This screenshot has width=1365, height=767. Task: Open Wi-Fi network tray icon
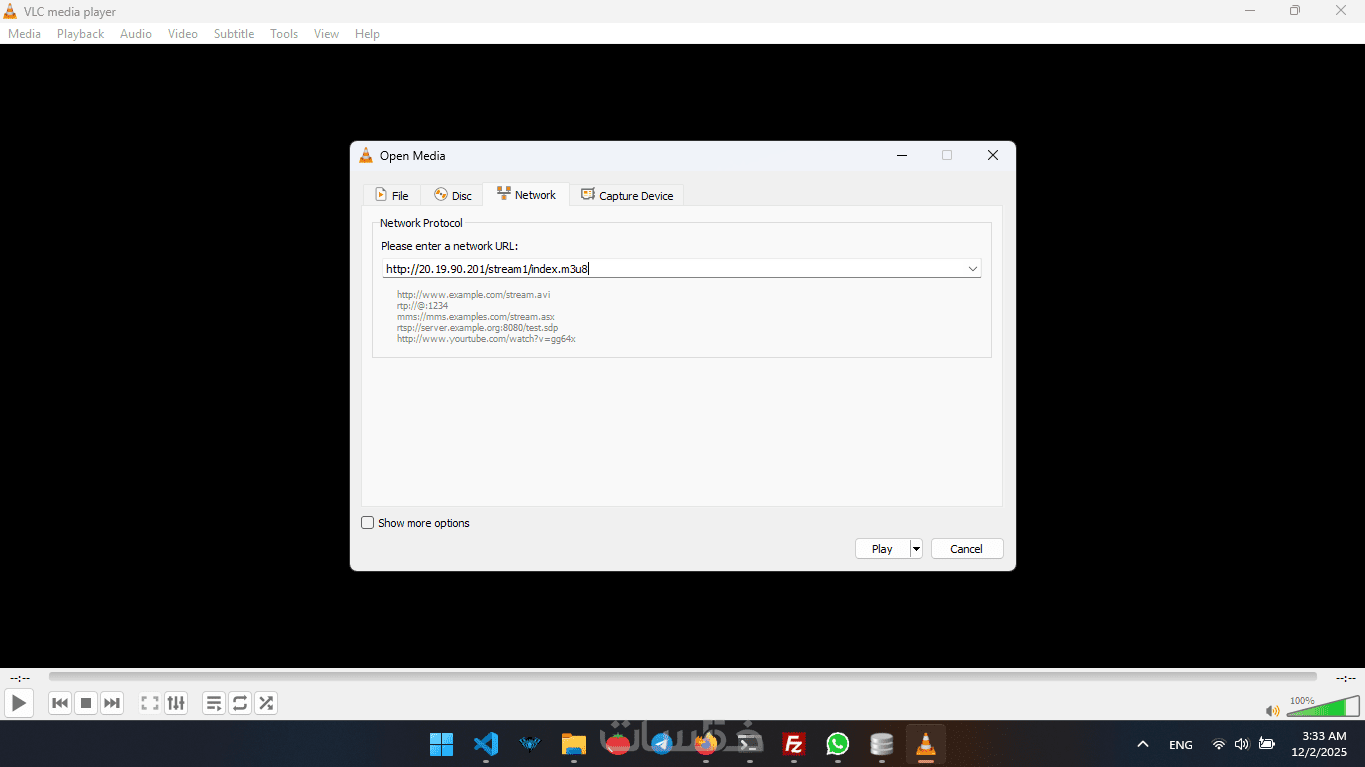1218,744
